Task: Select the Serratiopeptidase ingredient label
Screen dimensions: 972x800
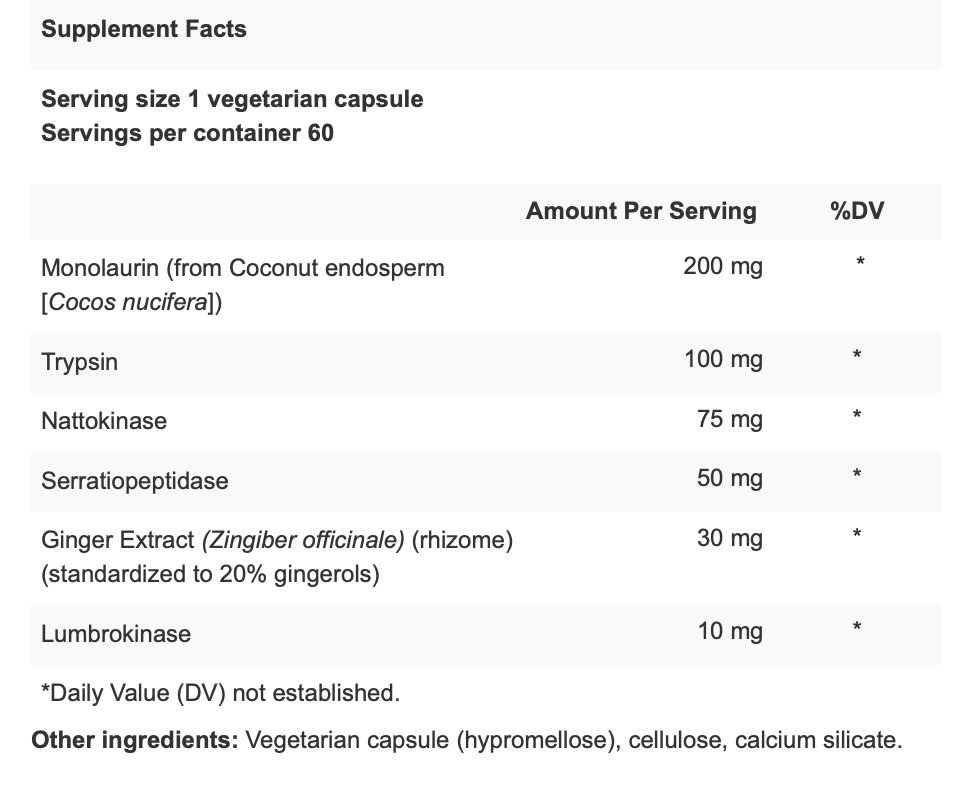Action: point(135,481)
